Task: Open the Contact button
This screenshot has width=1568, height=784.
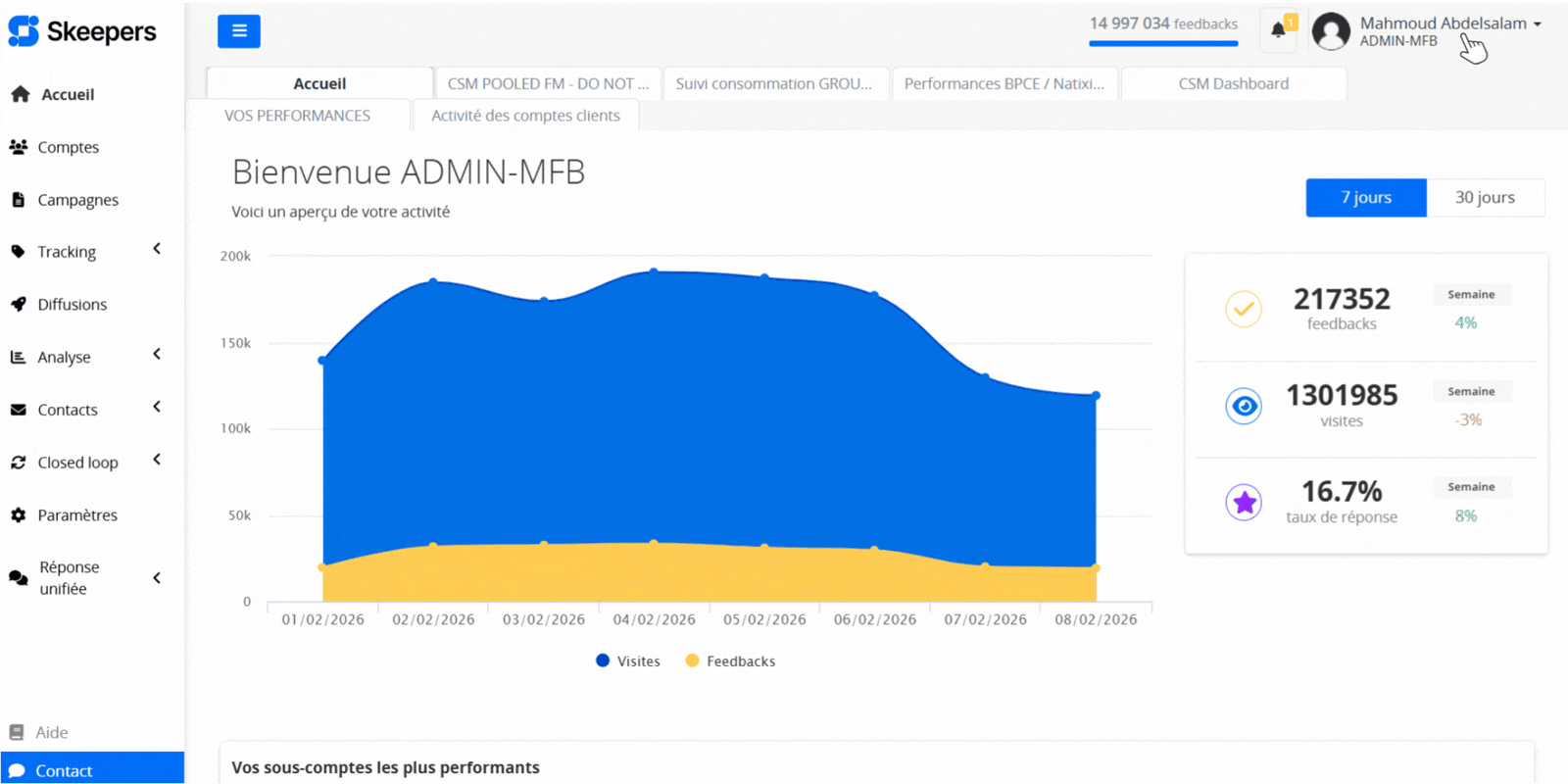Action: [x=92, y=770]
